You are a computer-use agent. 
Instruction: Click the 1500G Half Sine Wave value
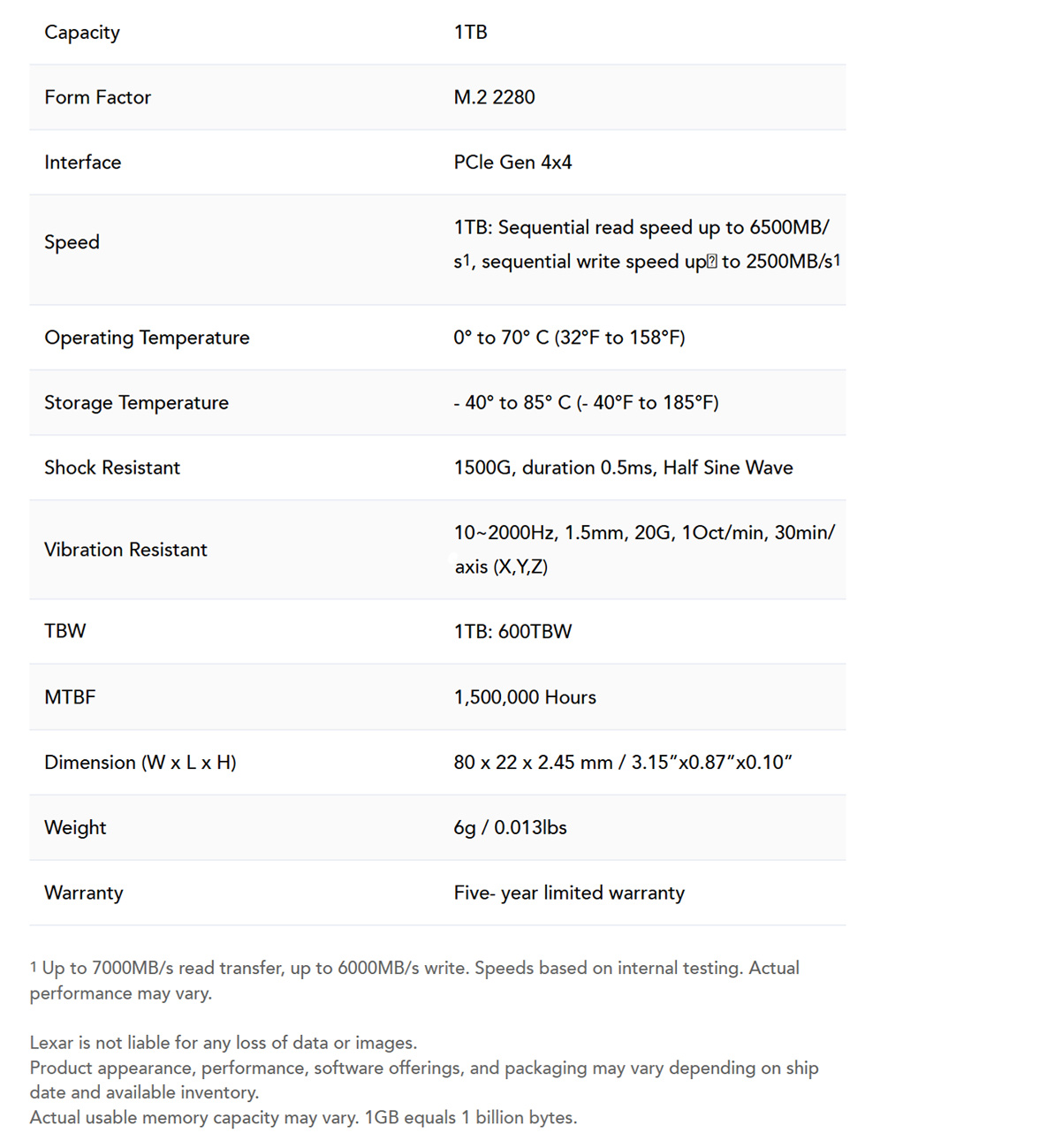click(623, 468)
